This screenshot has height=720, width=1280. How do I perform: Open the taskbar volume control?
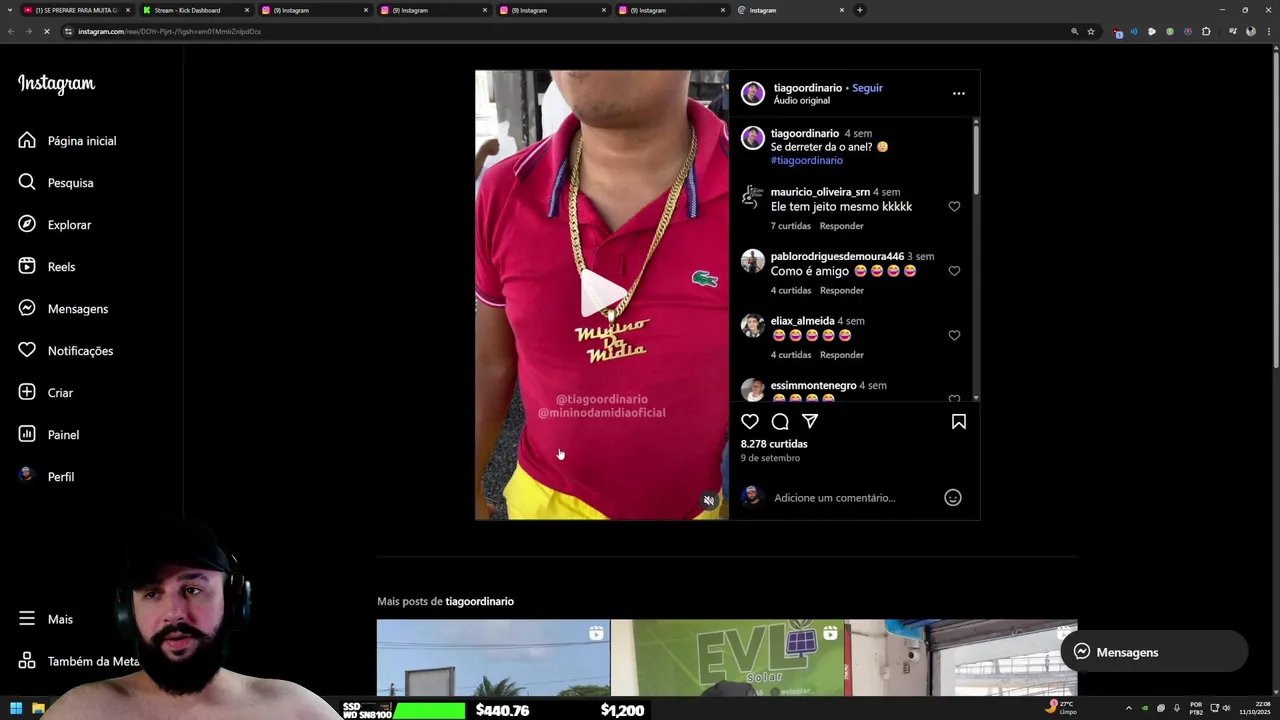[1227, 708]
